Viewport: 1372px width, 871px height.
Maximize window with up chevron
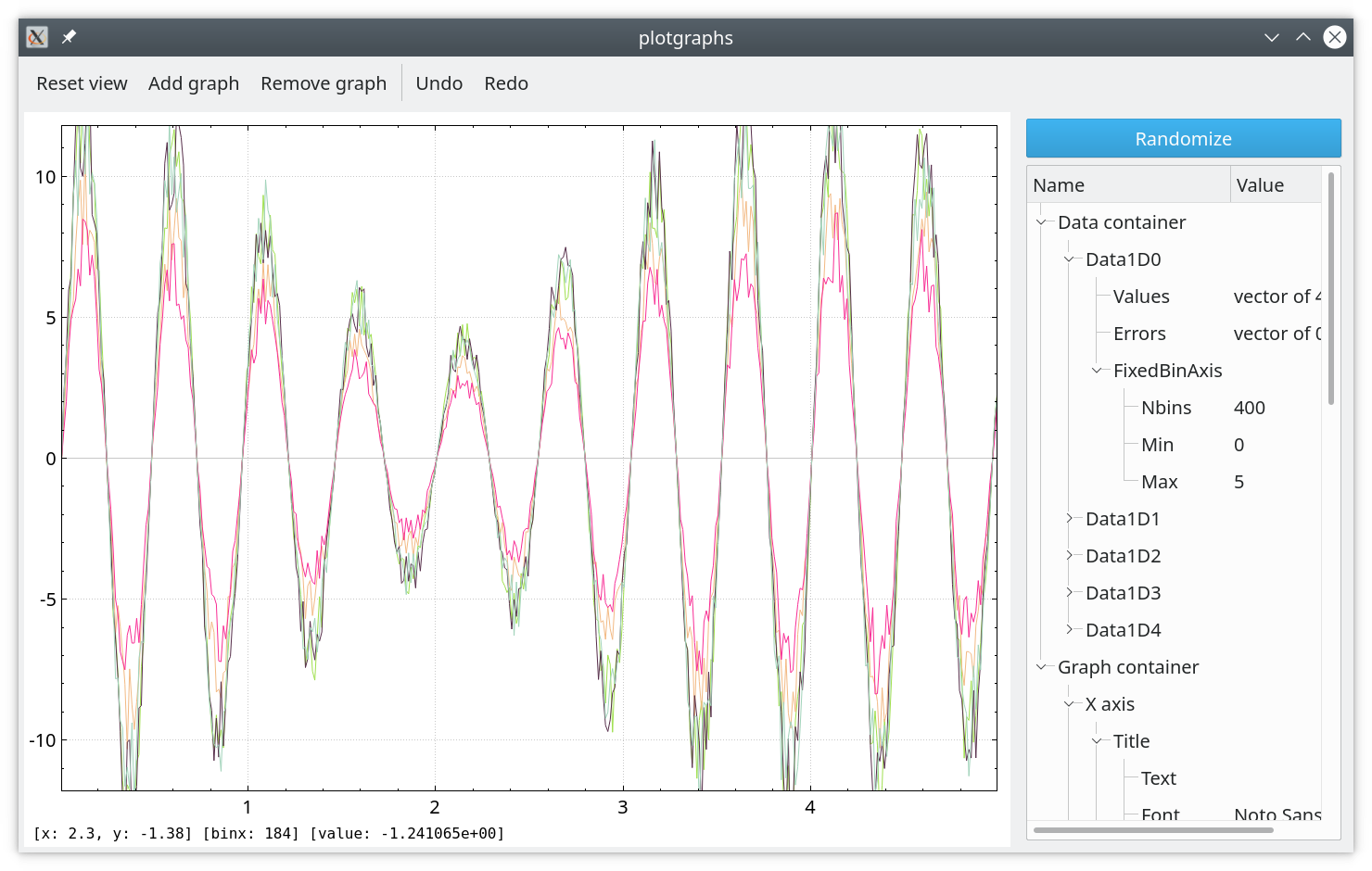(x=1303, y=37)
